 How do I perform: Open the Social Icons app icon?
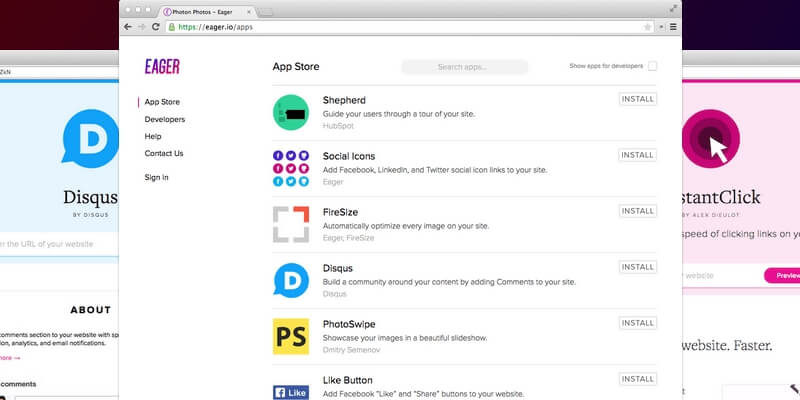[290, 168]
